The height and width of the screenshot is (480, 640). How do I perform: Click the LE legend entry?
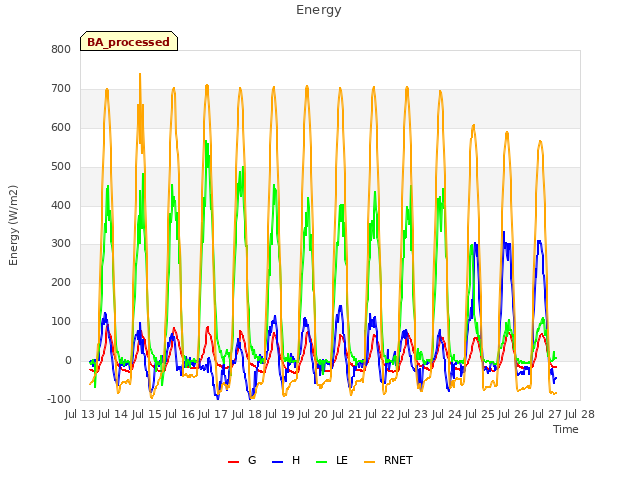tap(332, 460)
